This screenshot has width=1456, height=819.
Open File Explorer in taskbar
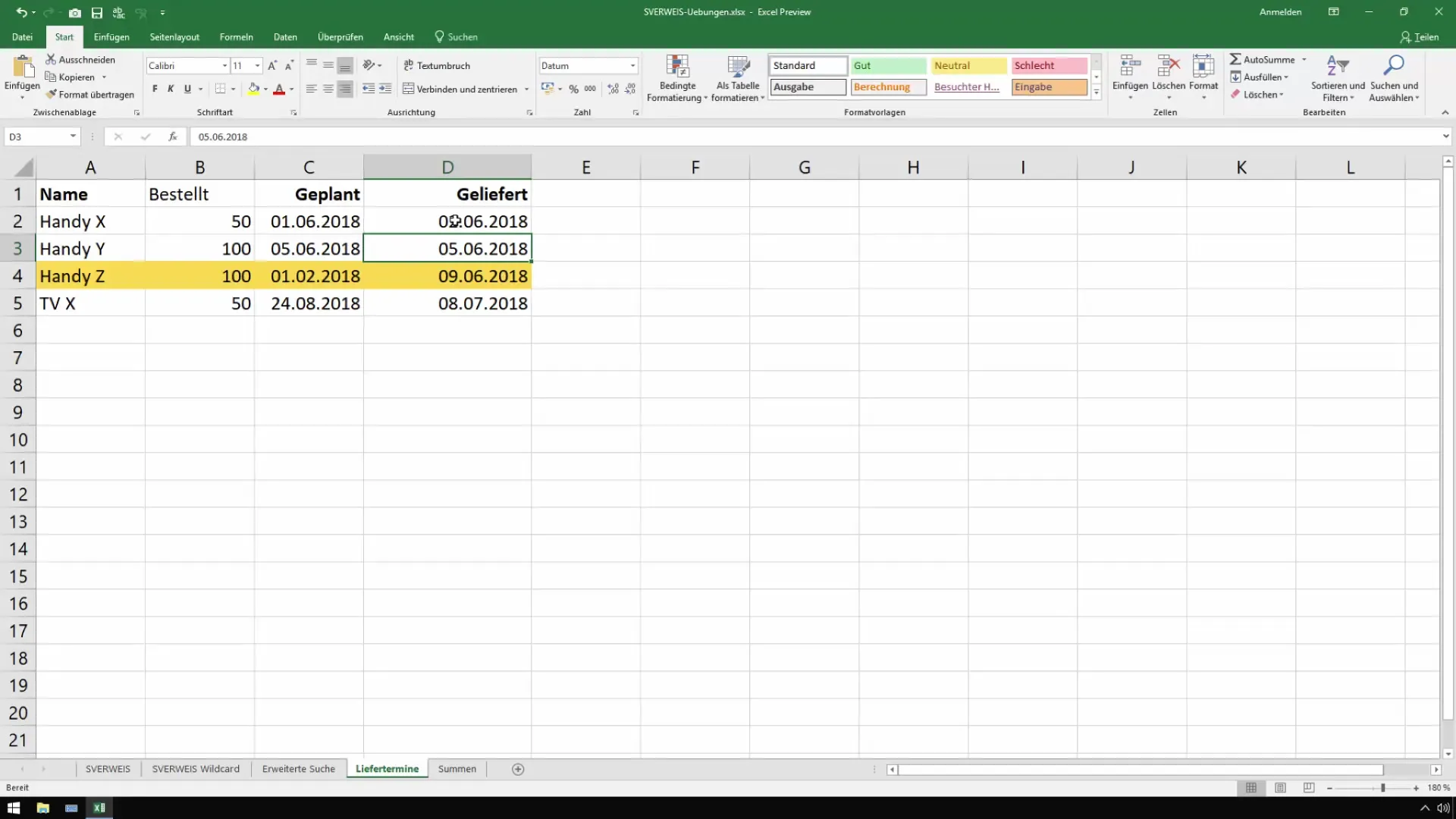(42, 808)
